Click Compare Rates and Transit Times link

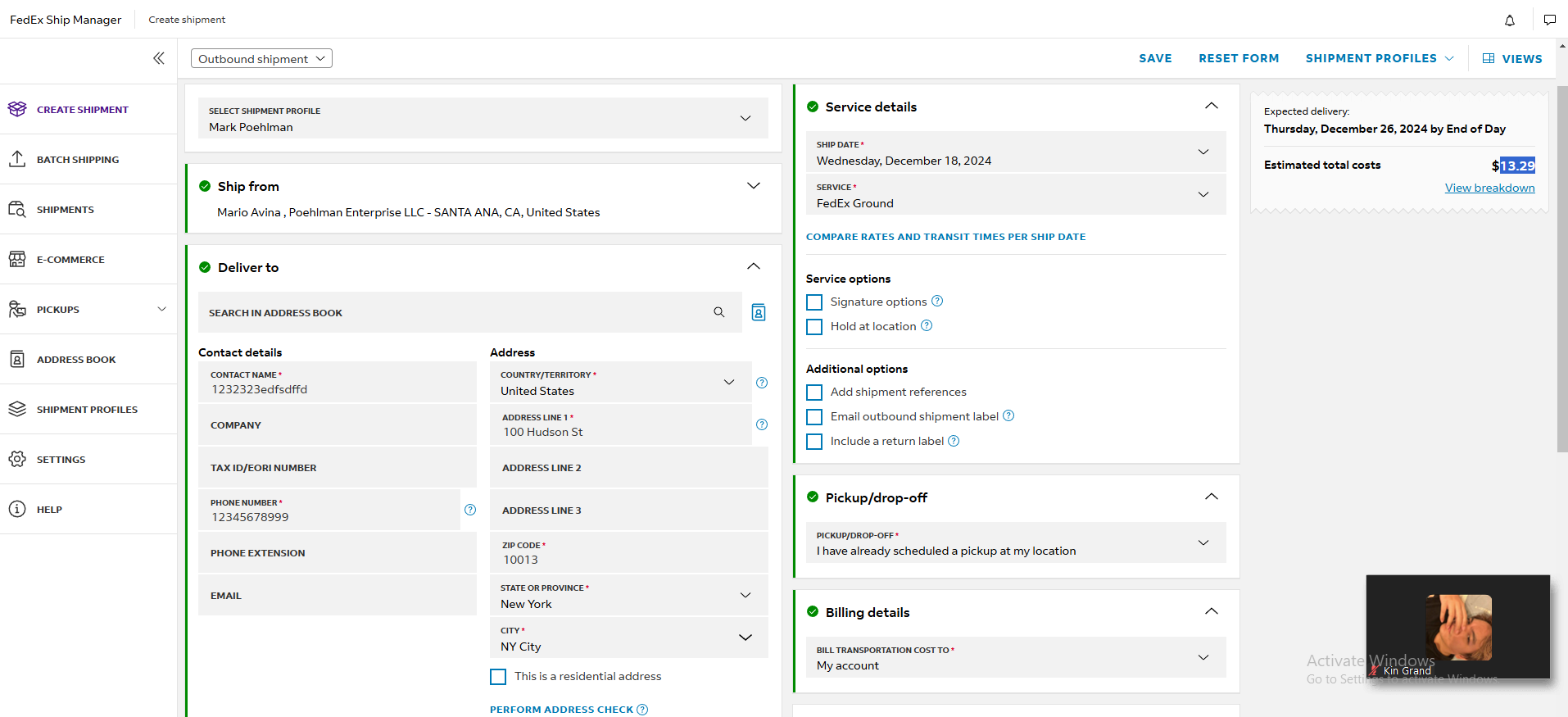coord(945,237)
